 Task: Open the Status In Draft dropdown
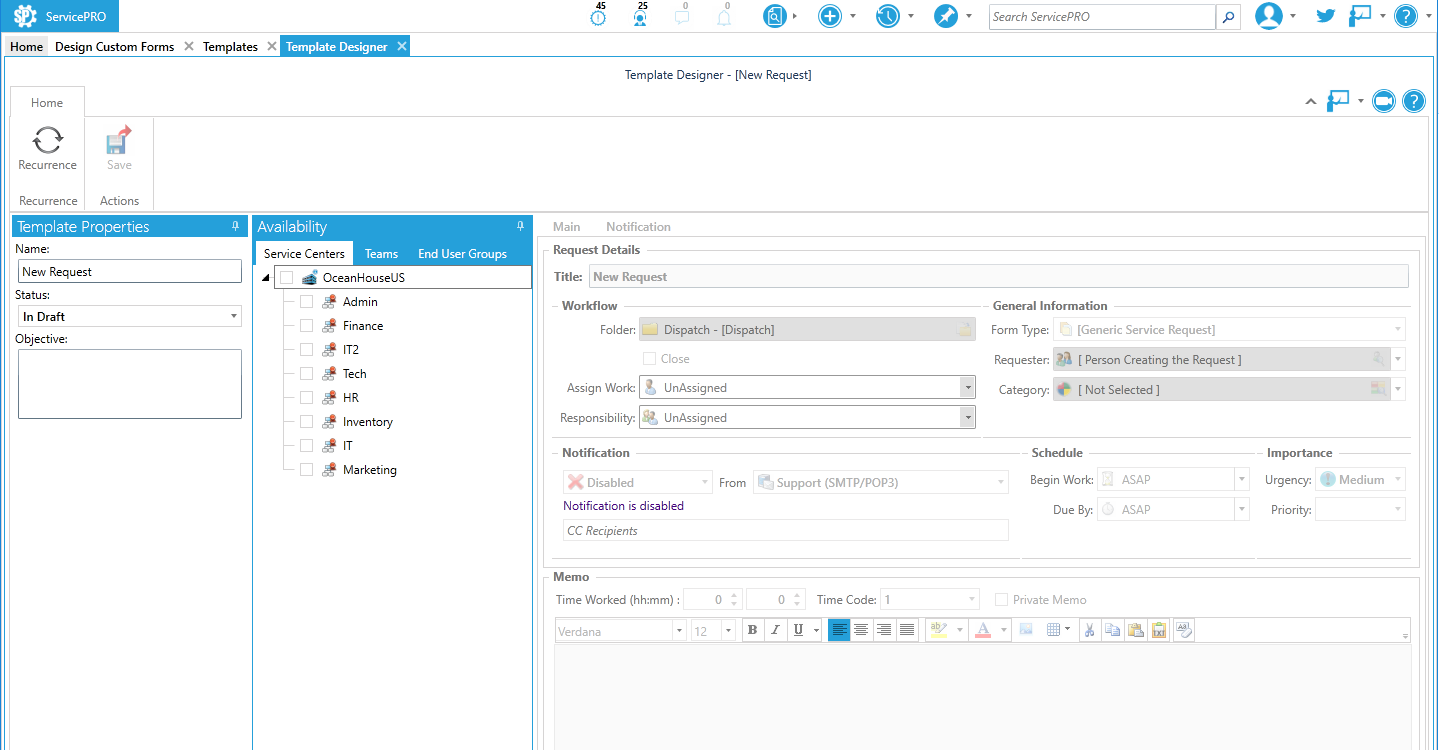[x=130, y=317]
